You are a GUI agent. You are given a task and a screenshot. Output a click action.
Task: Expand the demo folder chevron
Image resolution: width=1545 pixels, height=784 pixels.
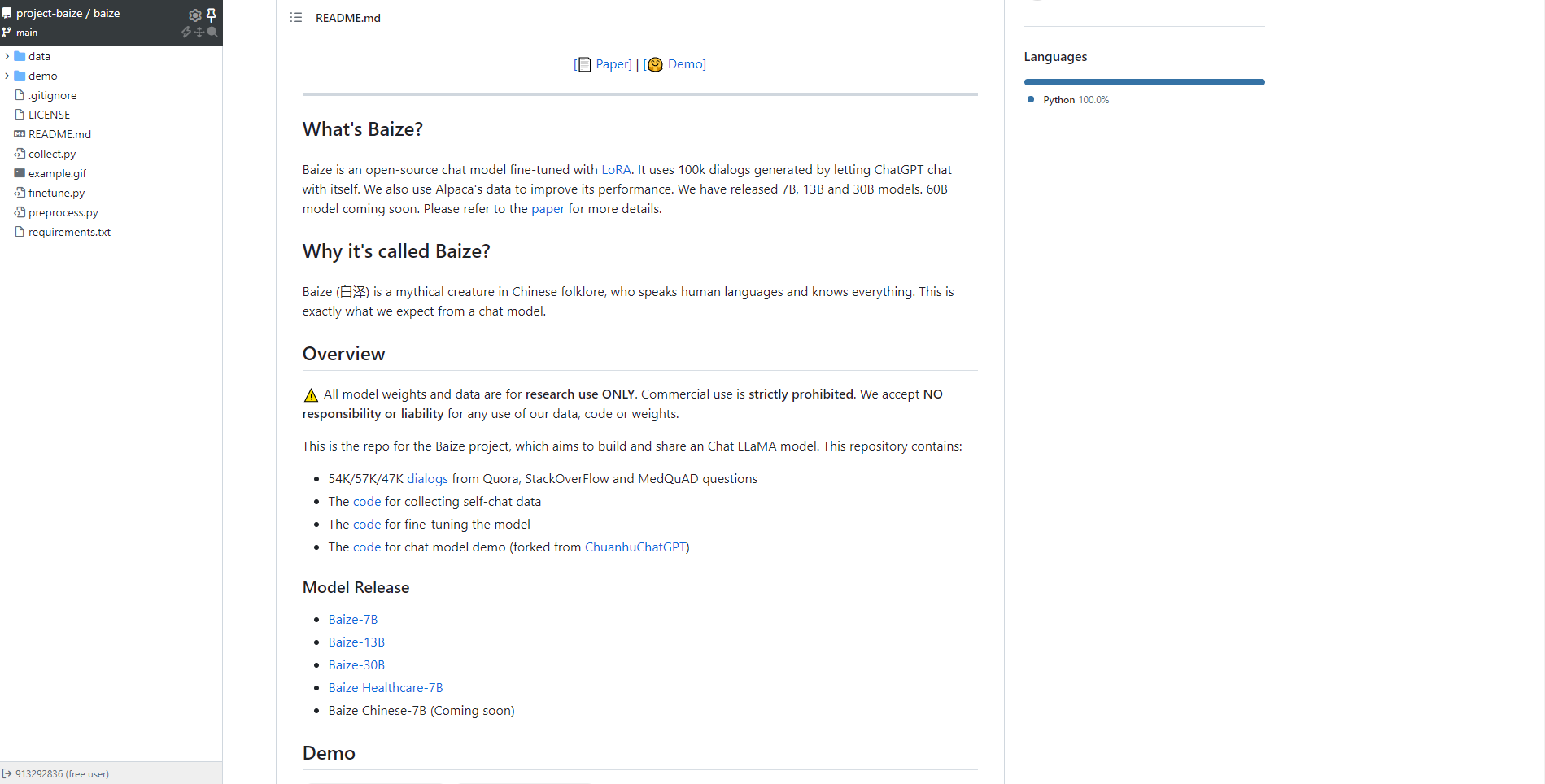[7, 76]
